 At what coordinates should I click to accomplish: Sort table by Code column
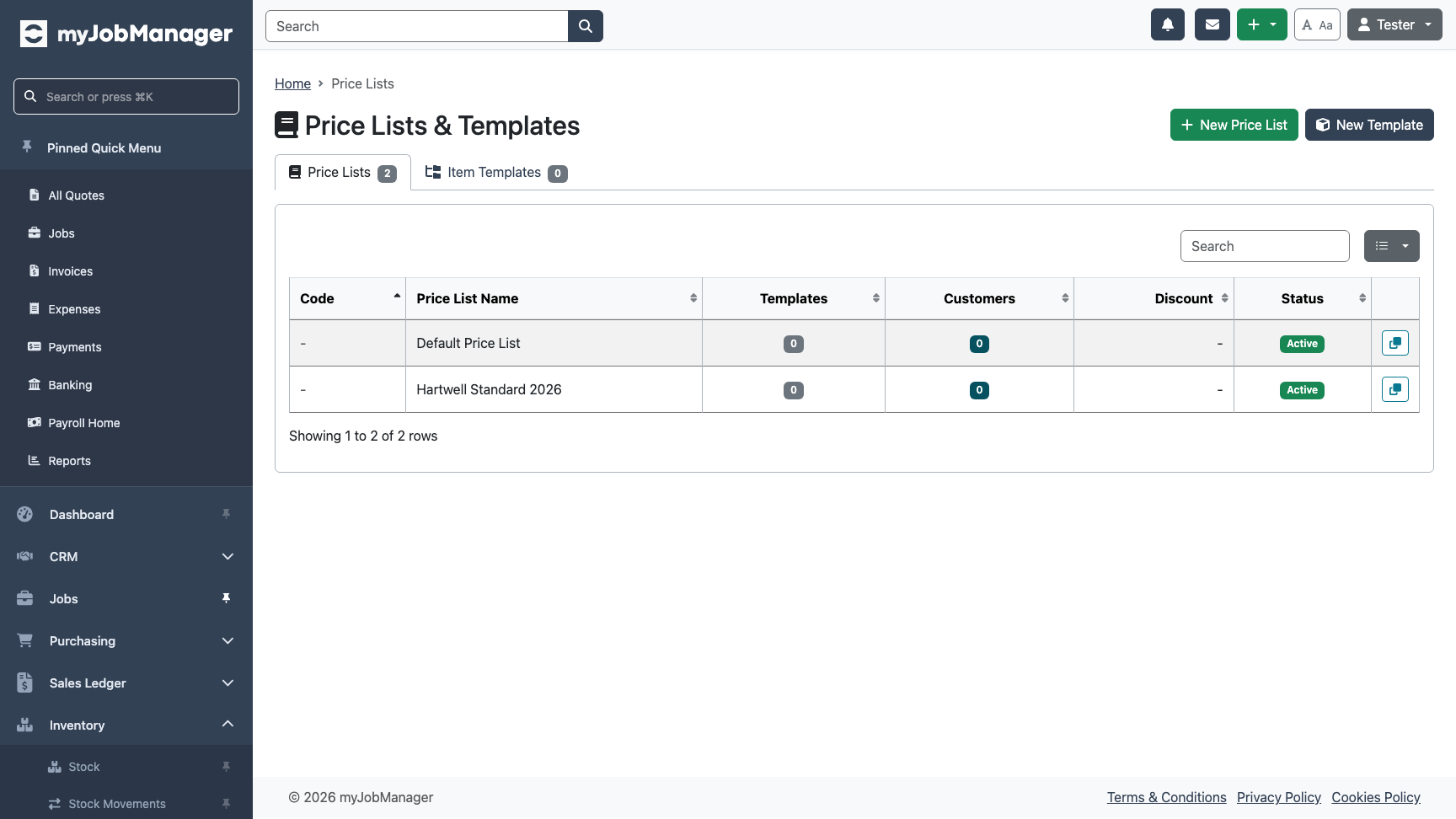(347, 298)
